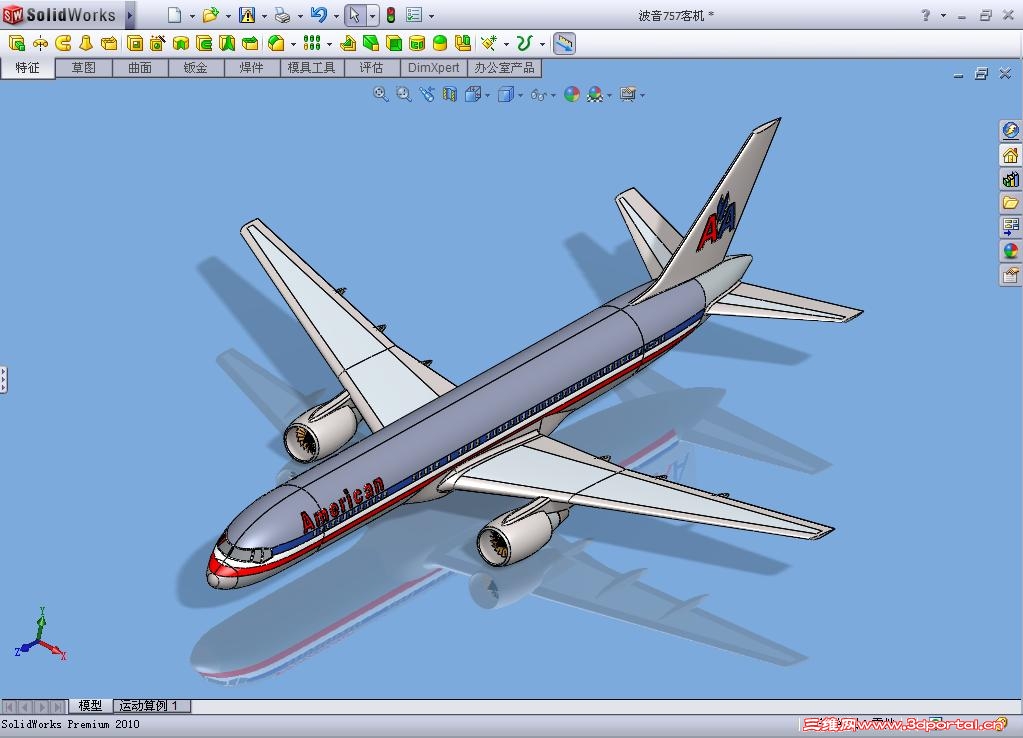The height and width of the screenshot is (738, 1023).
Task: Expand the Fillet dropdown arrow
Action: tap(293, 44)
